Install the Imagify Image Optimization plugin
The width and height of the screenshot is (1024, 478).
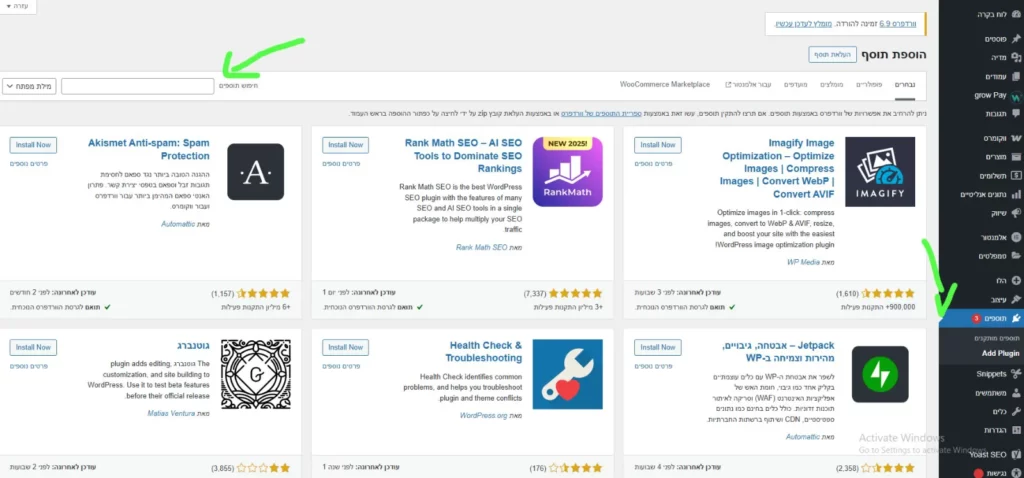(x=658, y=144)
